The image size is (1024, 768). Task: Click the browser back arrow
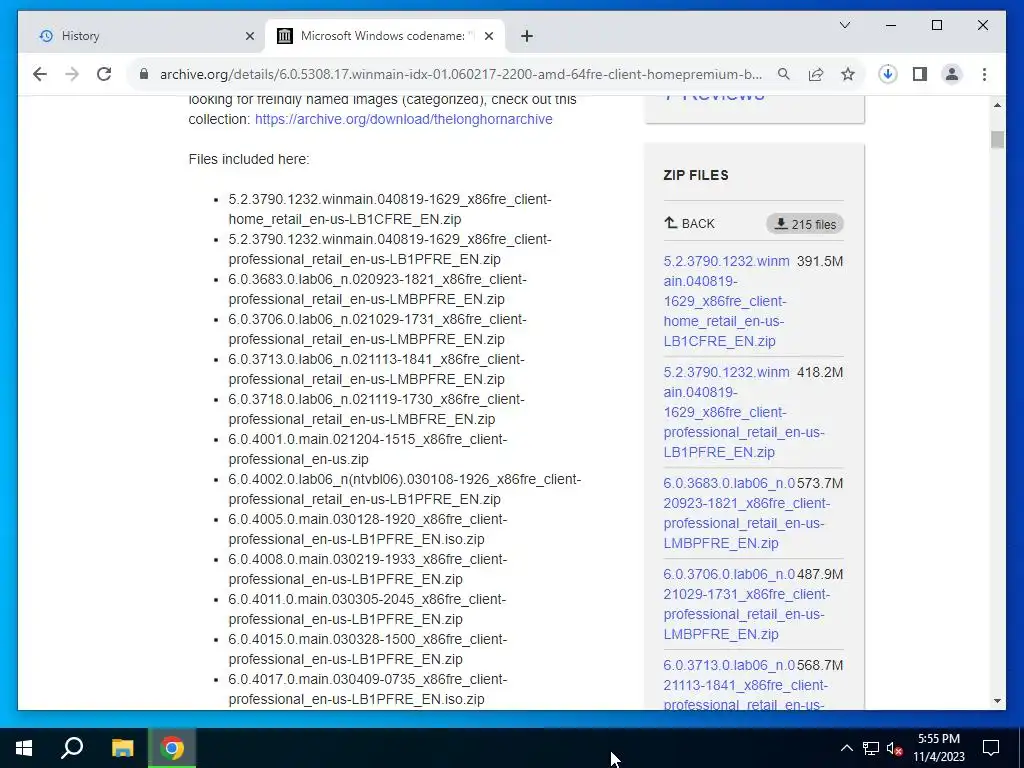click(x=40, y=74)
